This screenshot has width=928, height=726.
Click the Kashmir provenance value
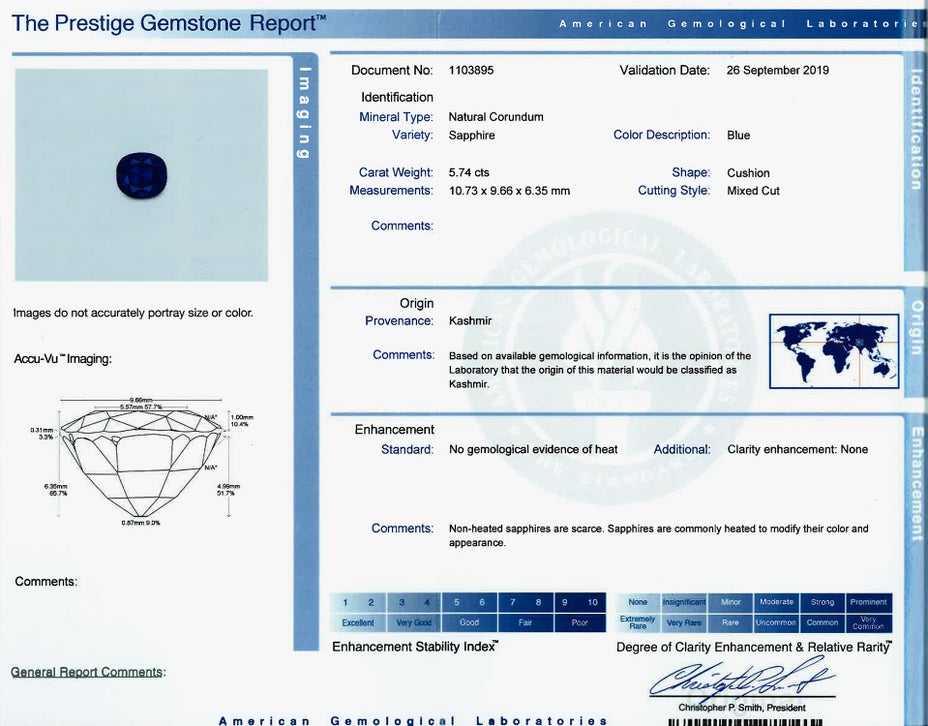click(470, 321)
